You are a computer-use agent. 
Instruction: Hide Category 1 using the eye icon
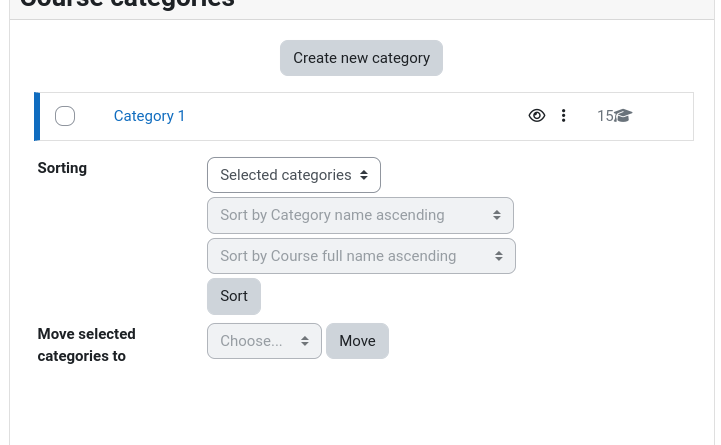pyautogui.click(x=537, y=115)
